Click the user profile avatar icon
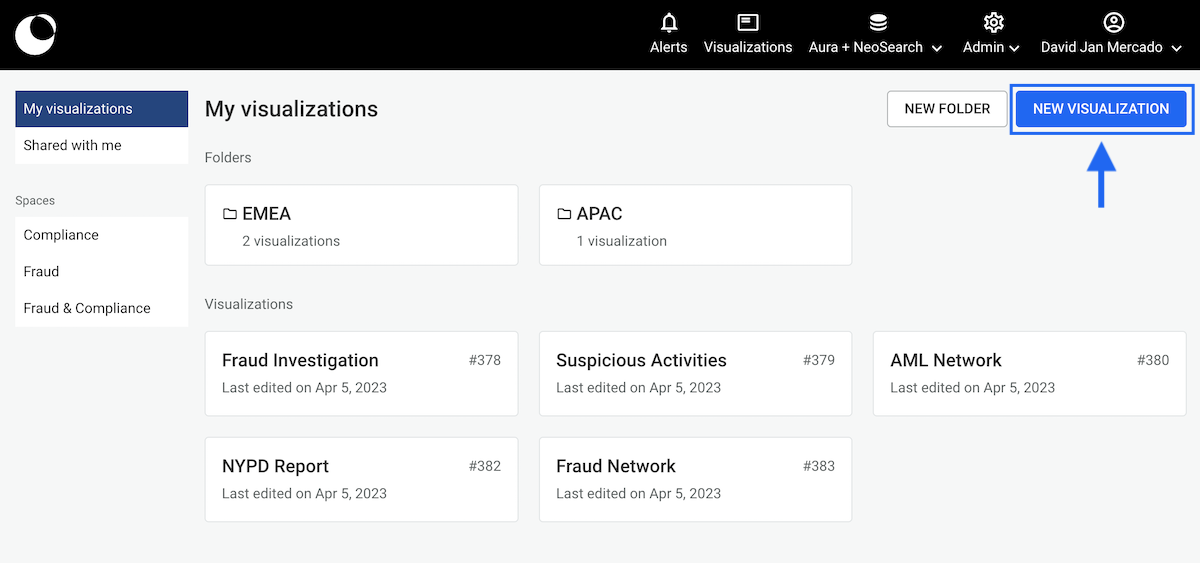 (x=1113, y=22)
